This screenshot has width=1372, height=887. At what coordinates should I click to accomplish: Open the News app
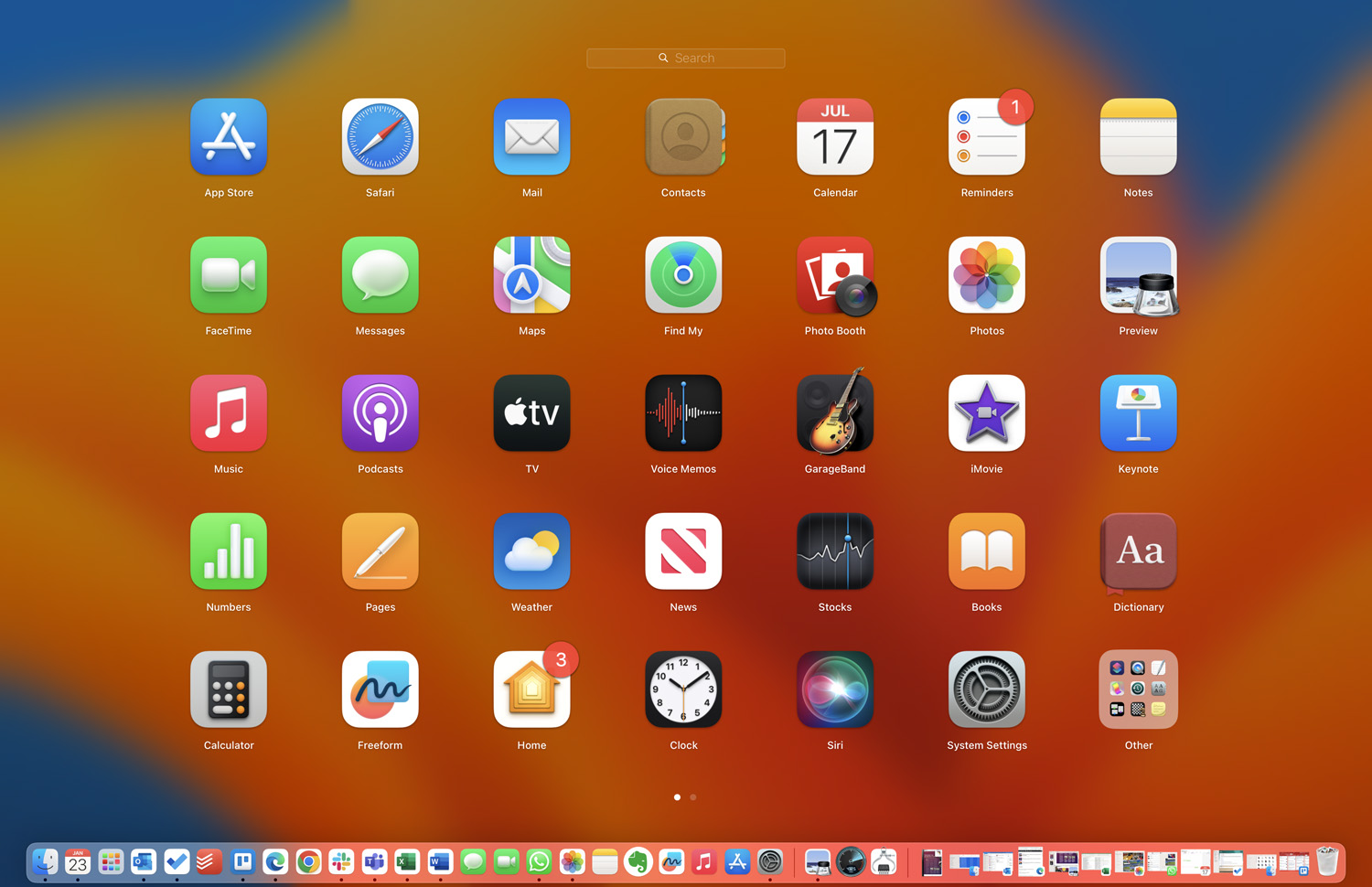(683, 551)
